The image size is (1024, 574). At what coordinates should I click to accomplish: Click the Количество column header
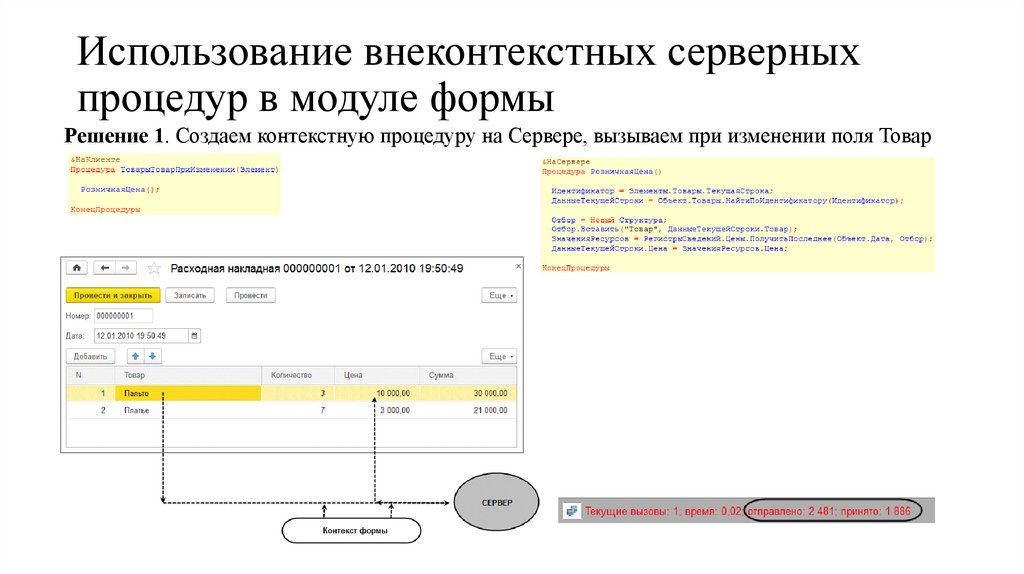(x=298, y=375)
